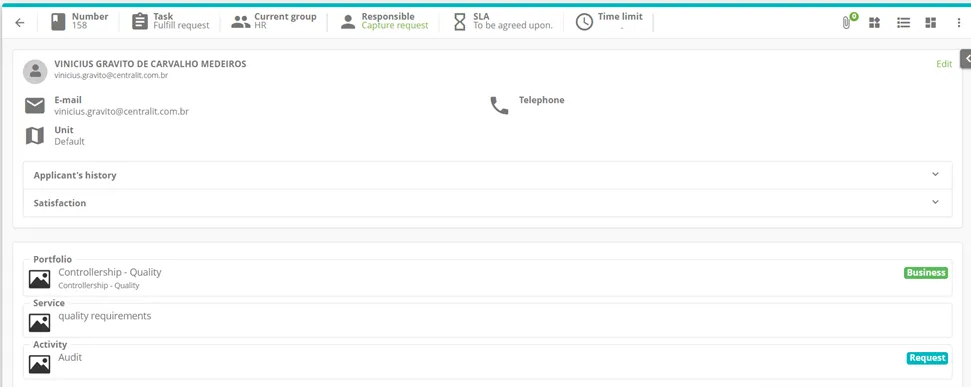
Task: Open the collapsed side panel arrow tab
Action: (965, 58)
